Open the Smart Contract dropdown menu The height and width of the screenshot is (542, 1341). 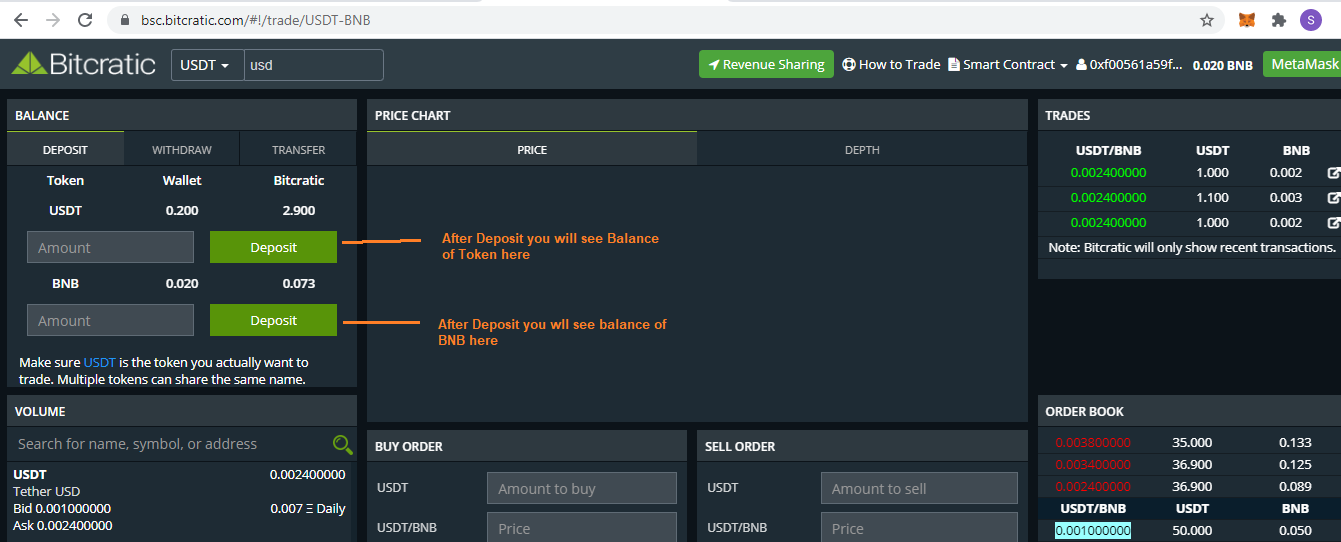click(x=1008, y=64)
